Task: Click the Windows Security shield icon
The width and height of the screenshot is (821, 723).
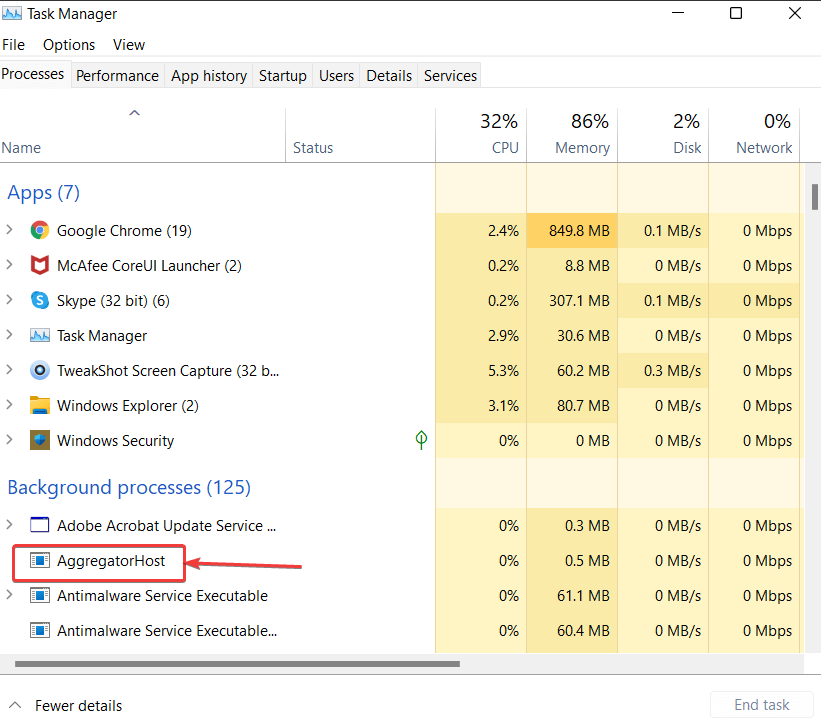Action: click(40, 440)
